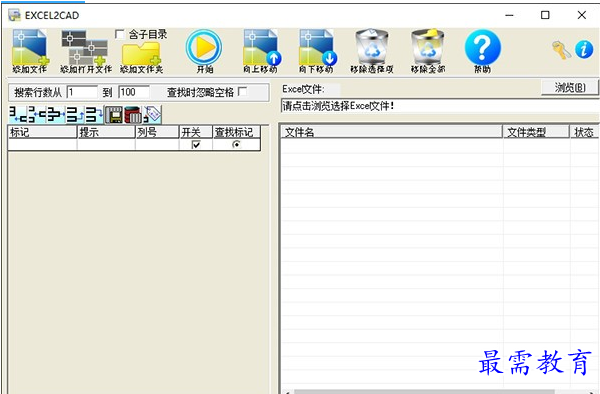This screenshot has width=600, height=394.
Task: Click the empty 列号 cell in first row
Action: 157,145
